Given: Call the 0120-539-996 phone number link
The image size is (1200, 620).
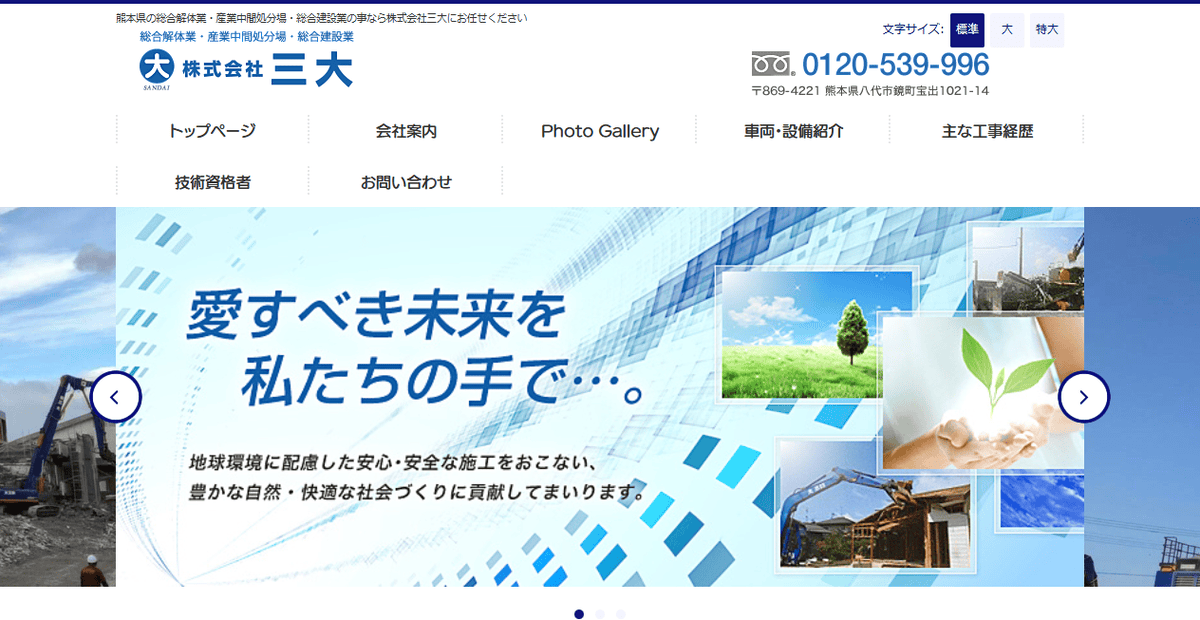Looking at the screenshot, I should (x=897, y=63).
